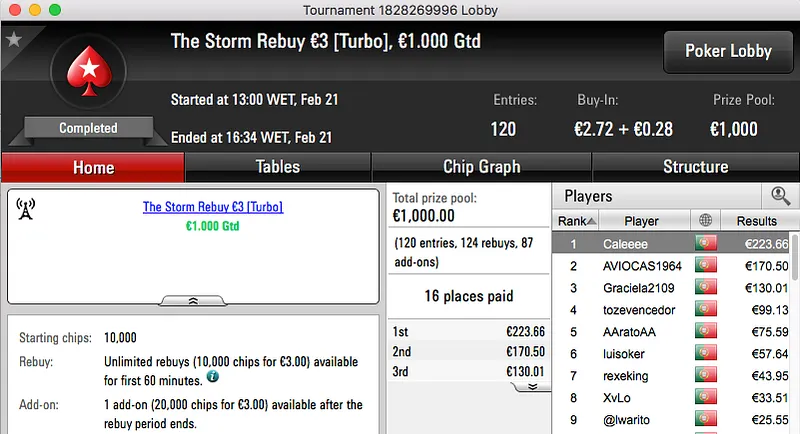Click the Poker Lobby button
The height and width of the screenshot is (434, 800).
(x=726, y=51)
